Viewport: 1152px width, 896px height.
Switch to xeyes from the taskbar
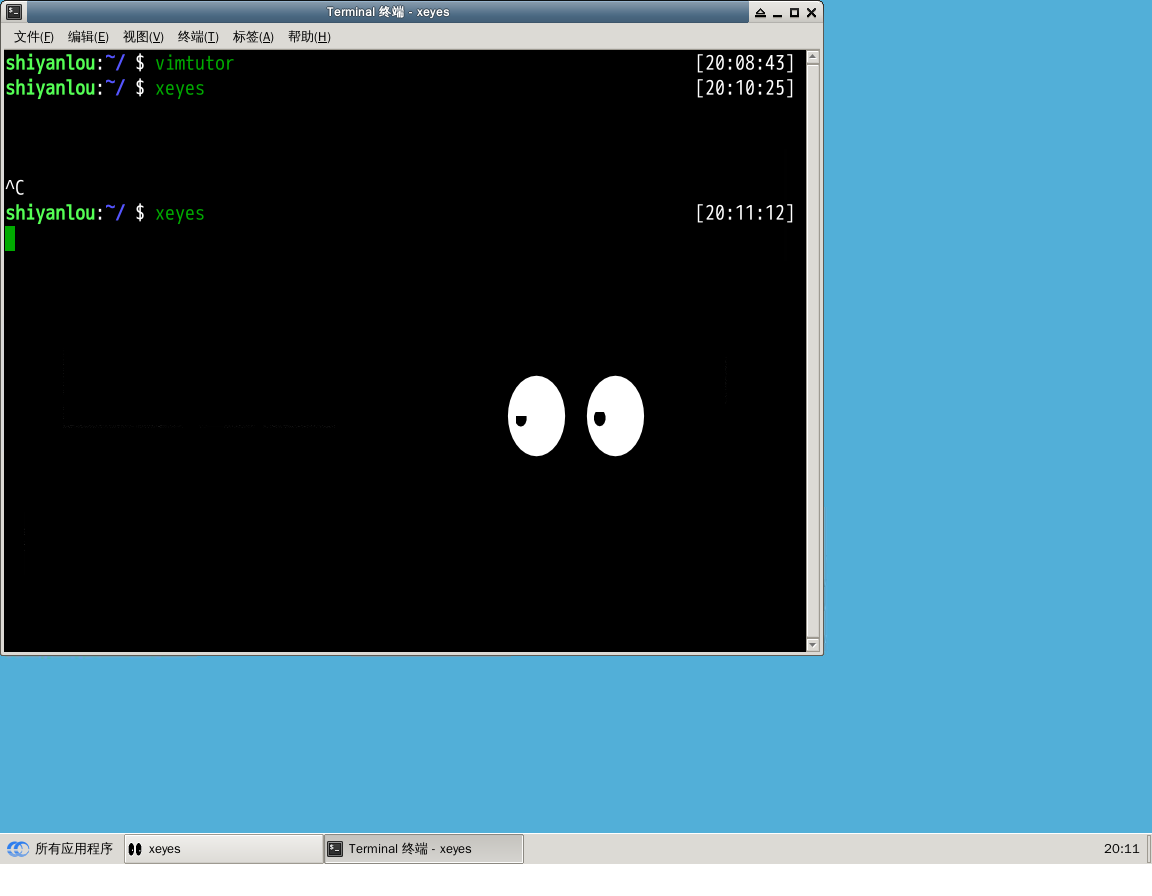[x=223, y=849]
